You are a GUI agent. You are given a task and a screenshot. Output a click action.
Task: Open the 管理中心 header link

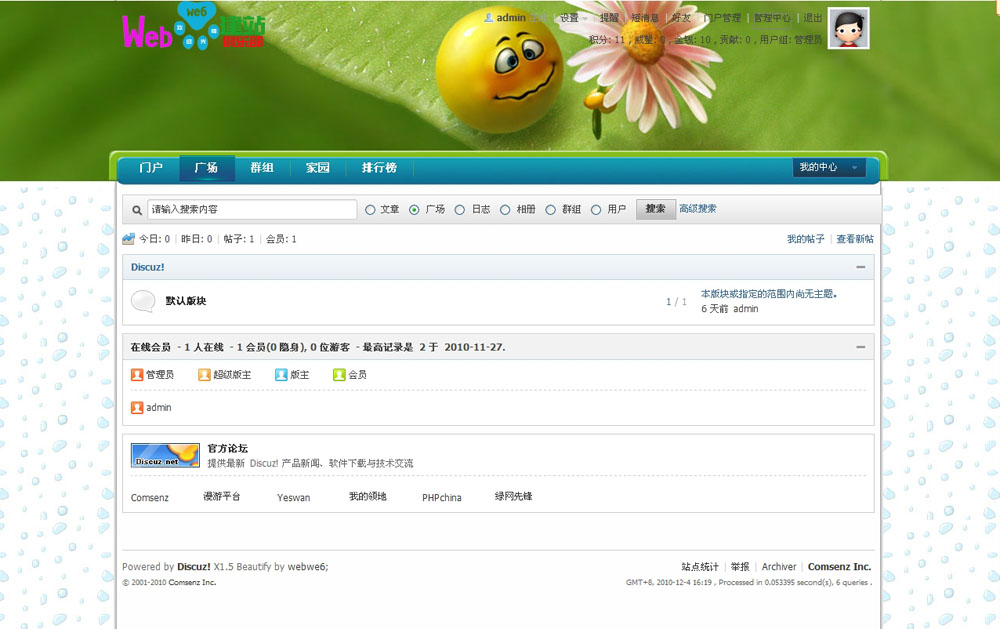(772, 18)
